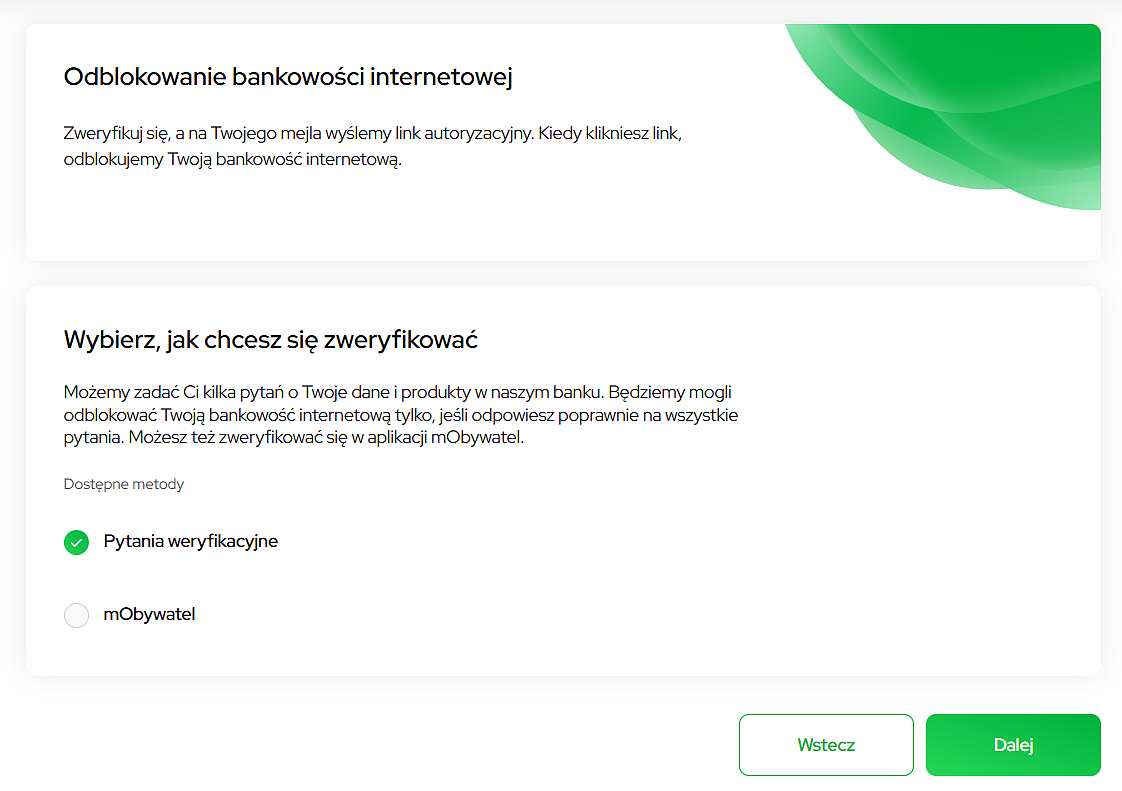Go back using the Wstecz button
Viewport: 1122px width, 791px height.
[826, 744]
